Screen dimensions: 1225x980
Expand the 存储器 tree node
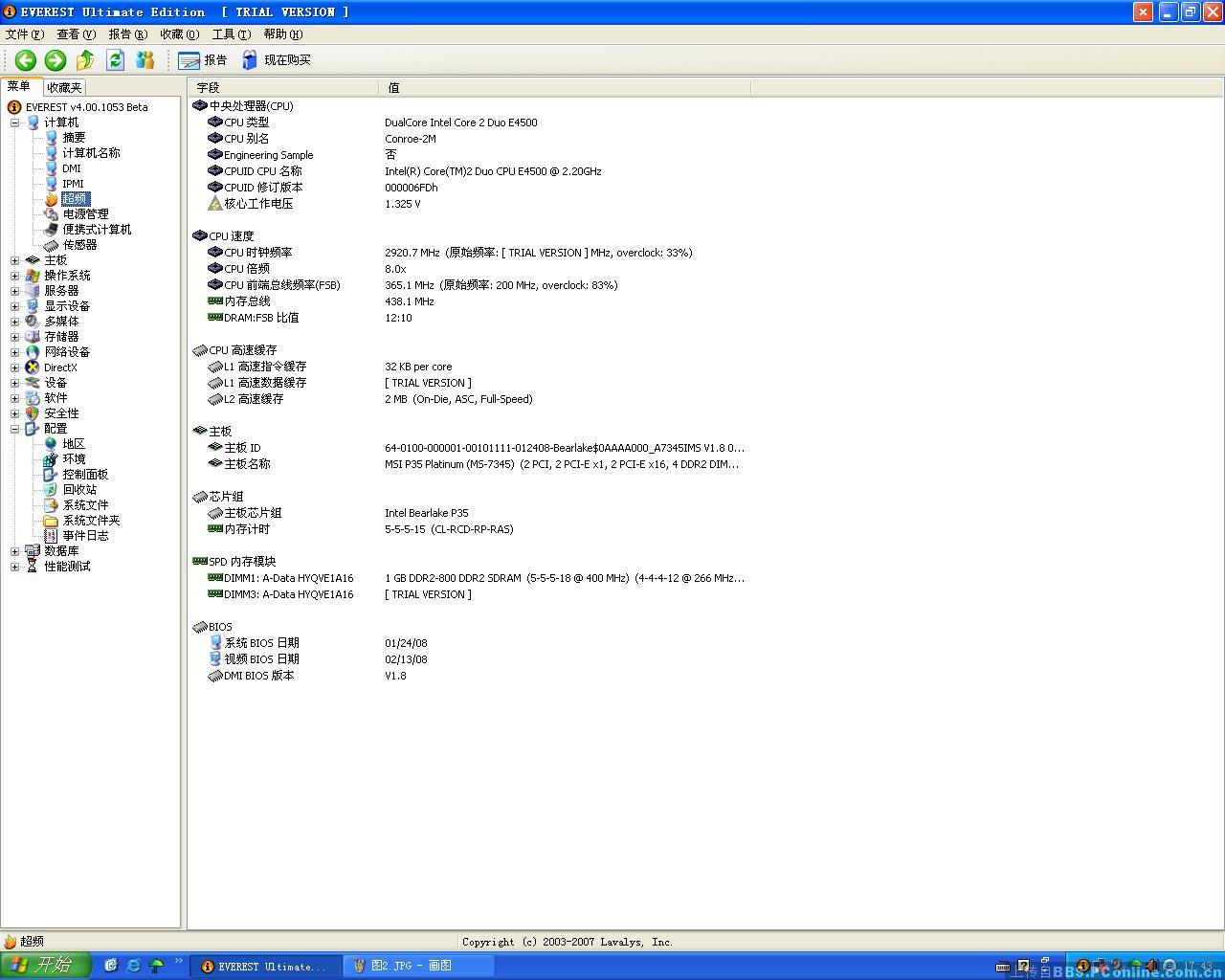point(14,337)
